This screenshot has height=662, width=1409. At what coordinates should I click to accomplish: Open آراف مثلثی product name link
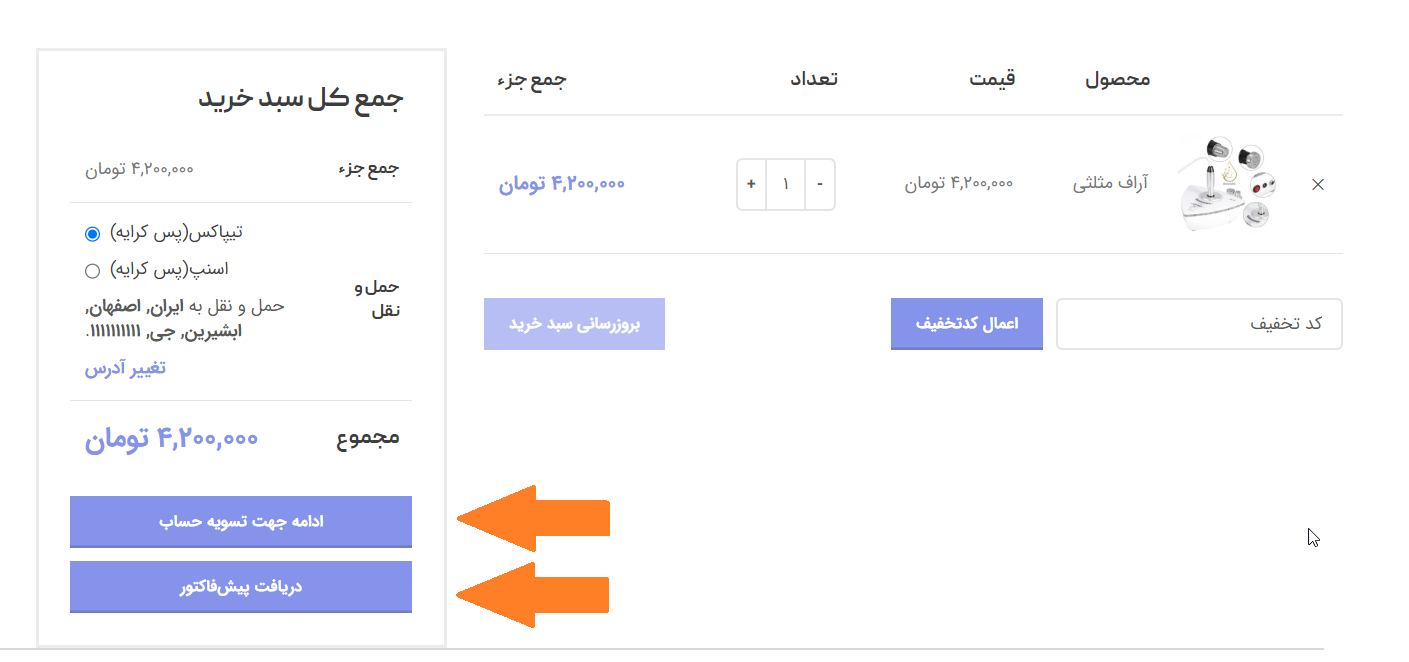coord(1110,184)
